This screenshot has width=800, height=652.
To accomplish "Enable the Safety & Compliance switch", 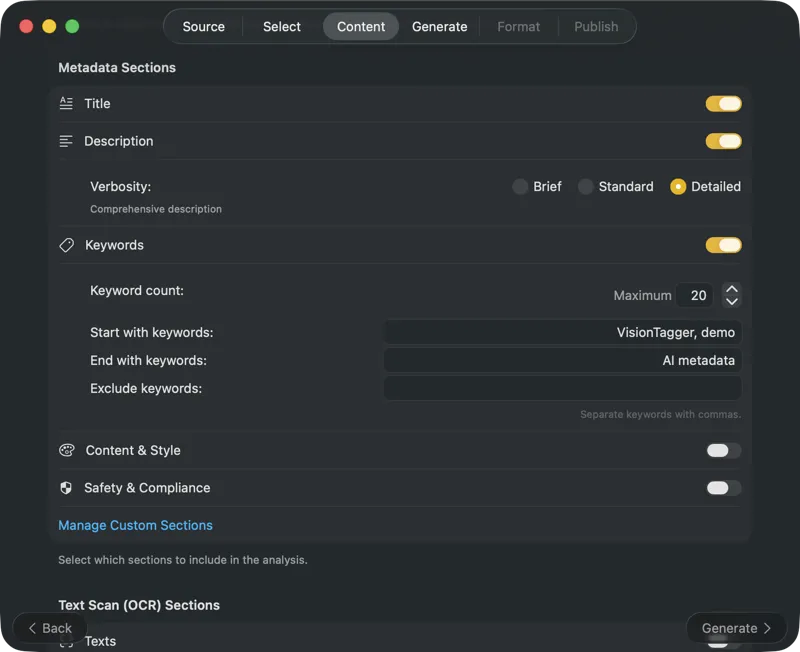I will point(723,488).
